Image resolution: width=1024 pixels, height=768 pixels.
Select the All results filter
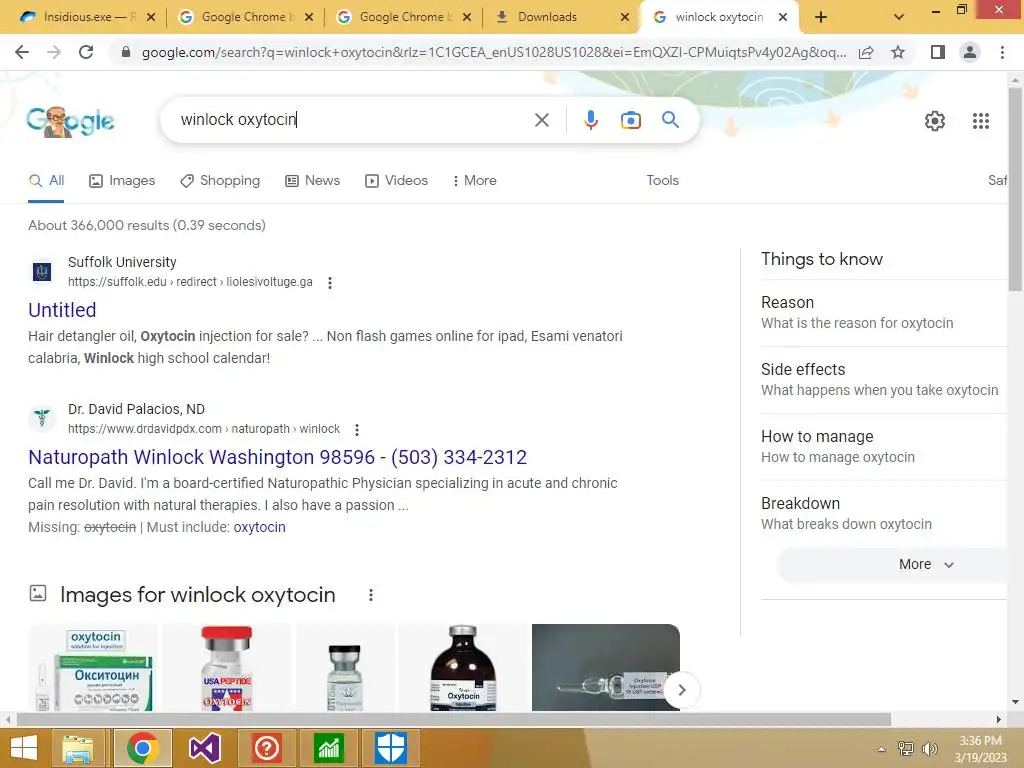46,180
